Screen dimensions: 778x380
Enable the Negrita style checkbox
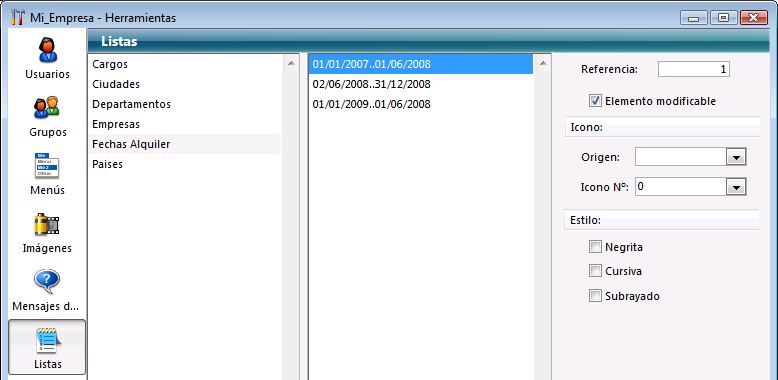pos(595,247)
